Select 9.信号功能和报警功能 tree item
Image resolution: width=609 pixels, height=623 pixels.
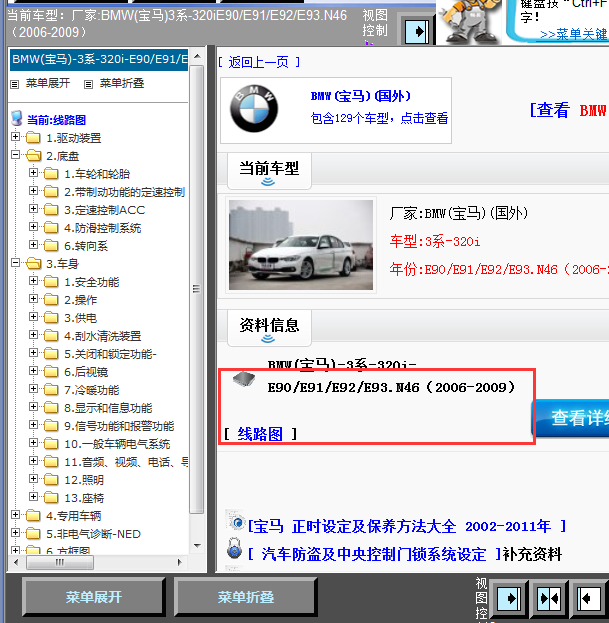click(x=119, y=426)
